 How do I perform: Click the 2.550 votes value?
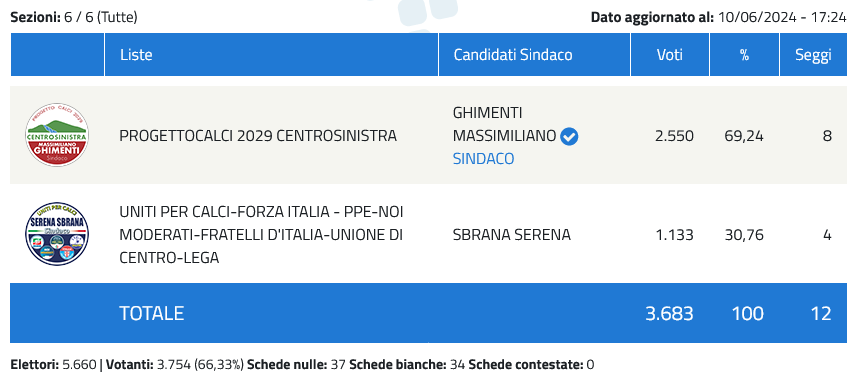pos(674,136)
